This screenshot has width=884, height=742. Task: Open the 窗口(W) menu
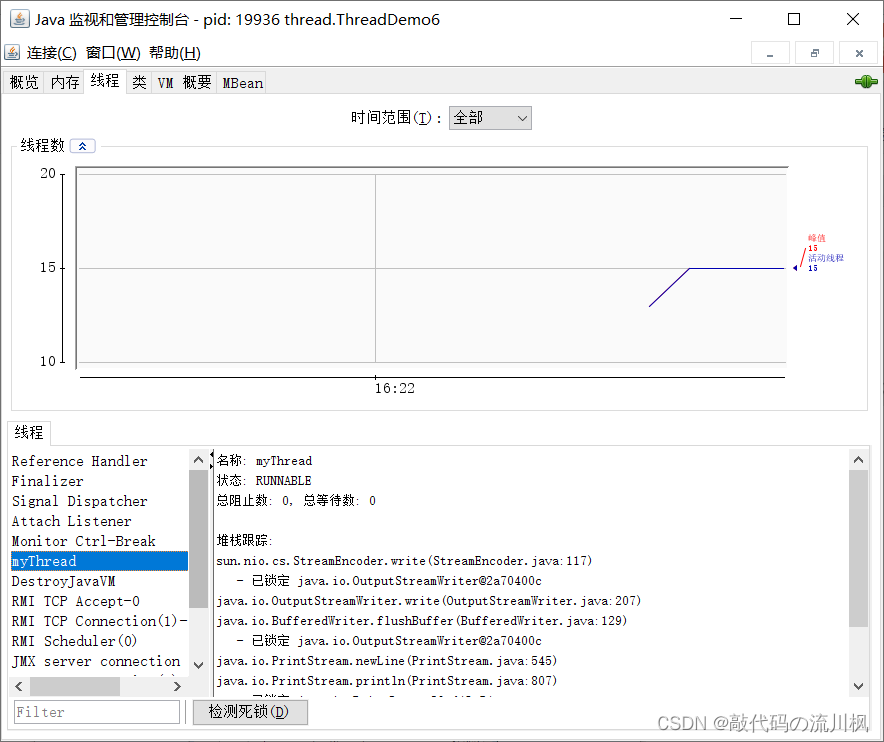coord(113,53)
